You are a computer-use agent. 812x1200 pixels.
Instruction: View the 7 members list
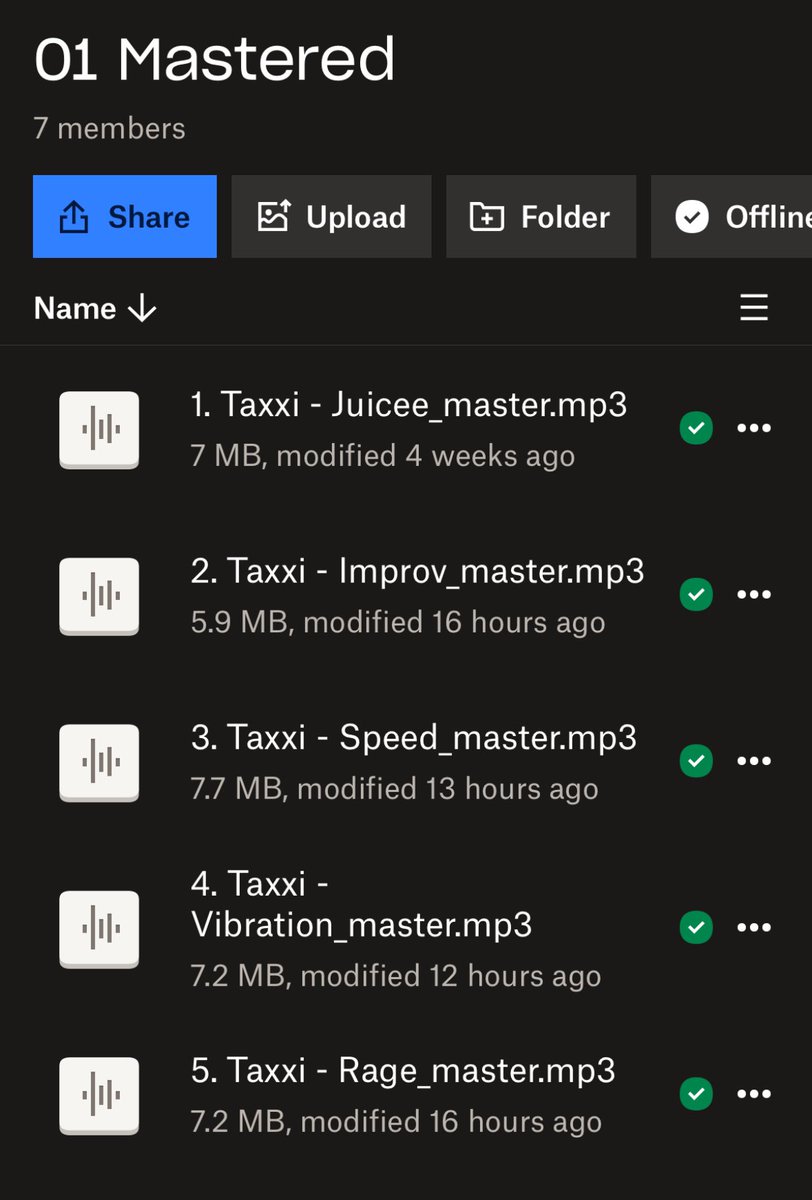coord(110,129)
